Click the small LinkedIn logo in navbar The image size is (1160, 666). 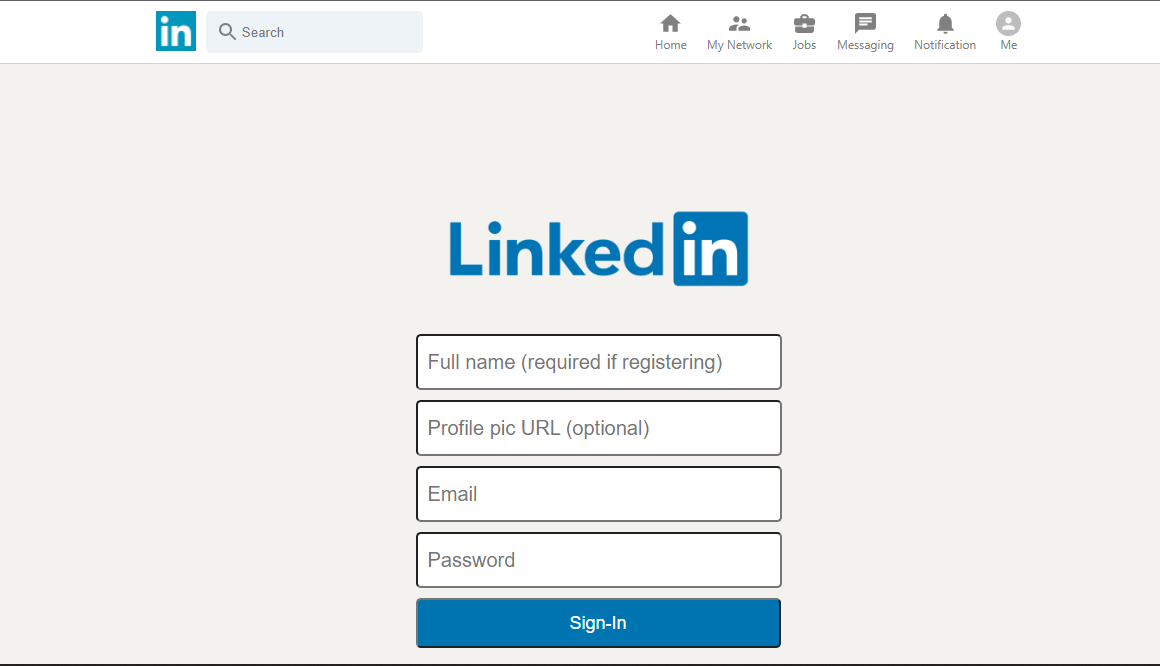(x=176, y=31)
